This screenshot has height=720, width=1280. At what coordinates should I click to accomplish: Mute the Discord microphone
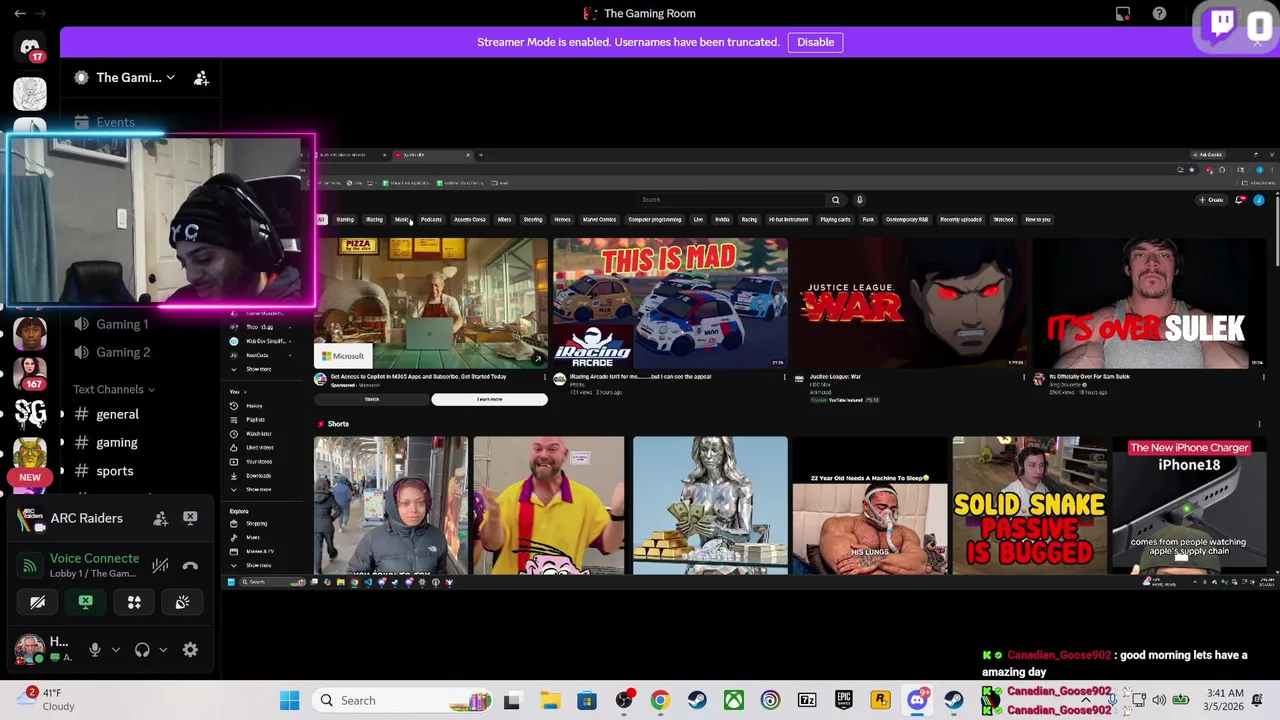pyautogui.click(x=95, y=650)
